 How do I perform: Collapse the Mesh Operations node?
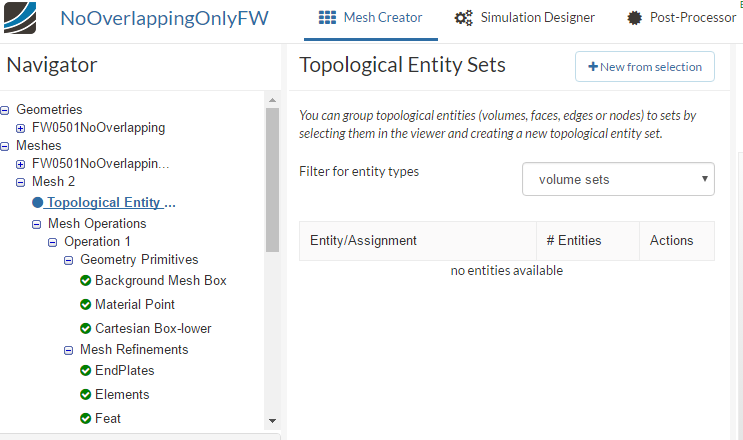(x=37, y=224)
